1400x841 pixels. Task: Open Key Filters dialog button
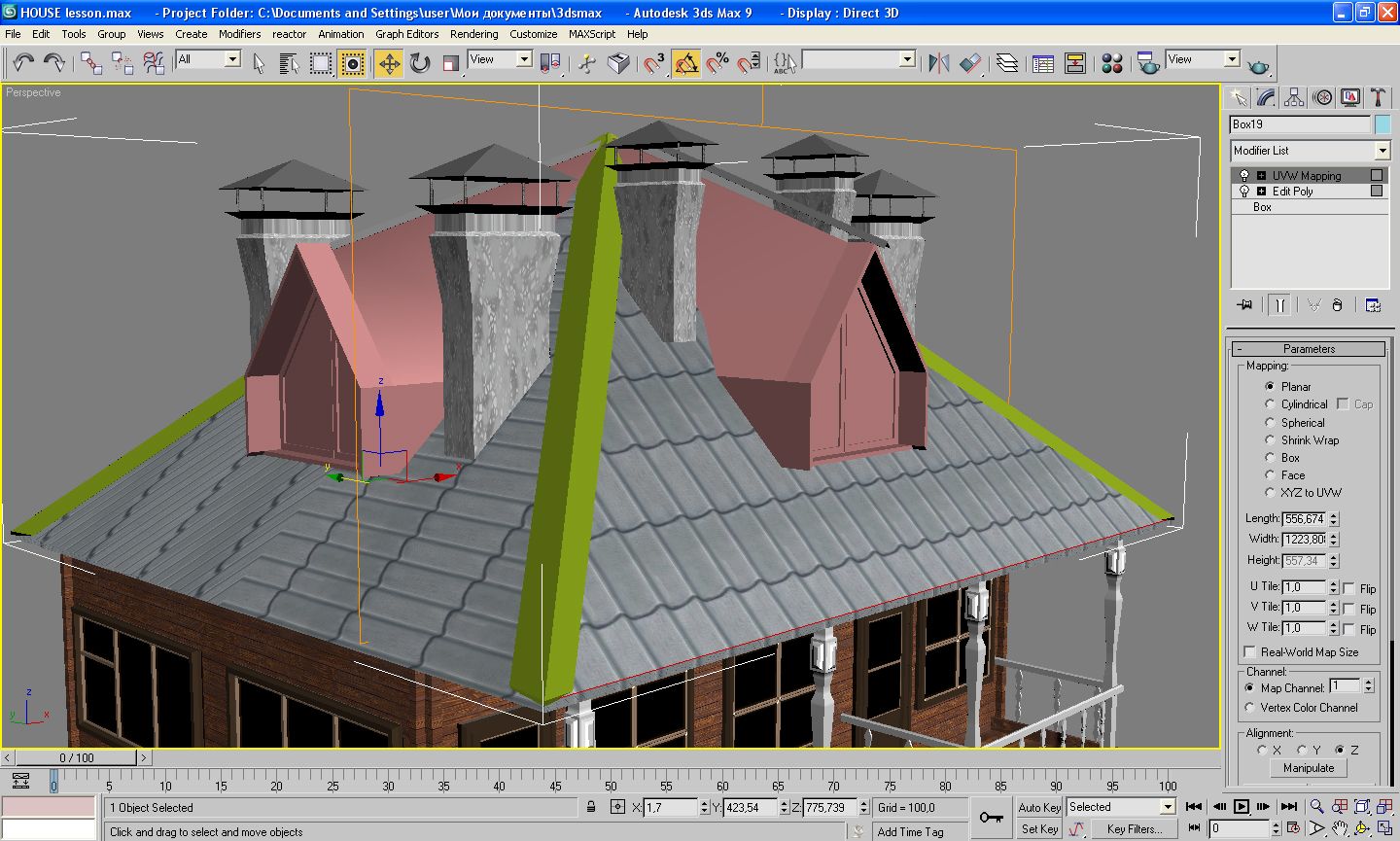1134,828
